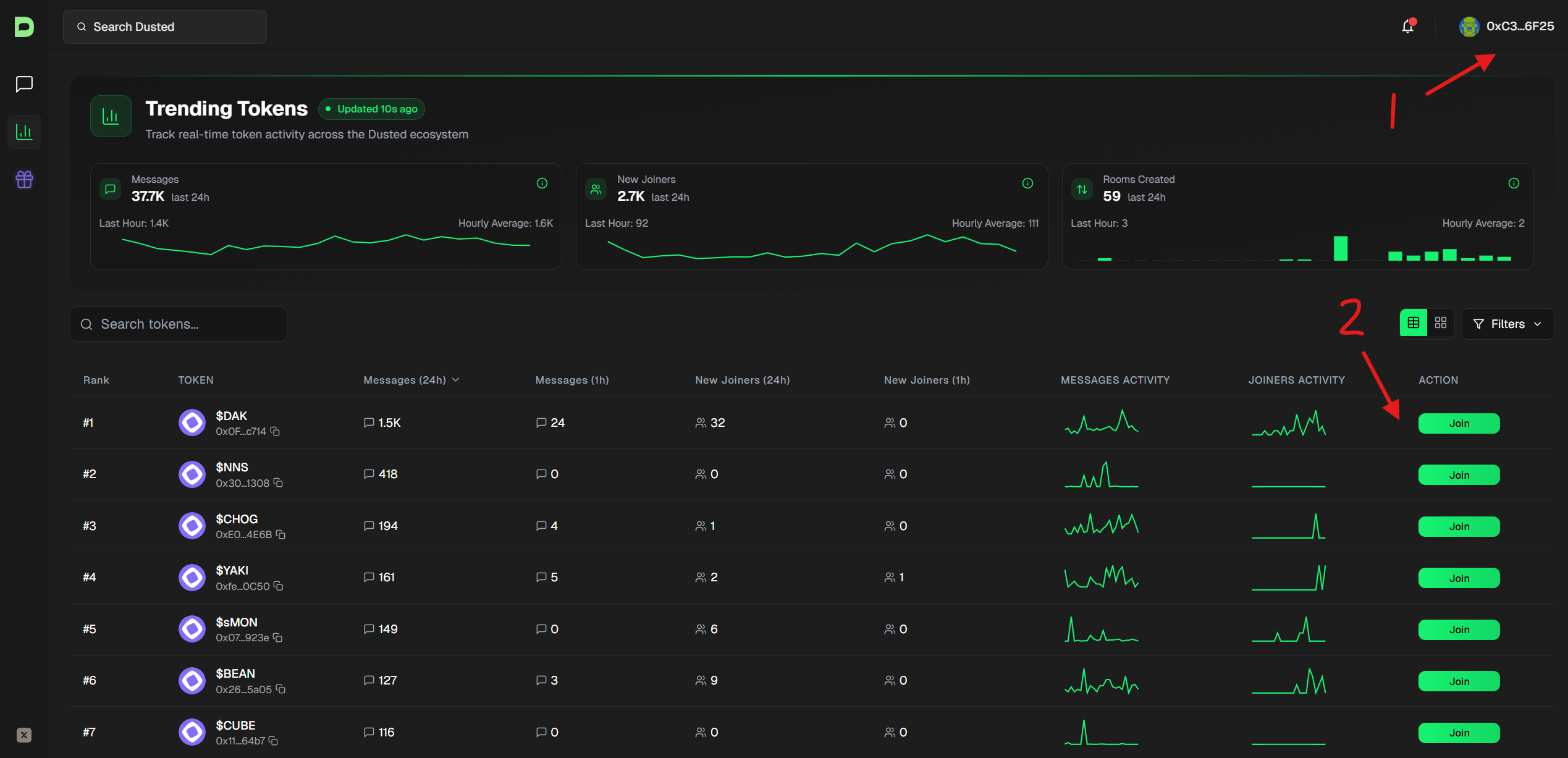
Task: Click the '1.5K' messages value for $DAK
Action: click(x=389, y=423)
